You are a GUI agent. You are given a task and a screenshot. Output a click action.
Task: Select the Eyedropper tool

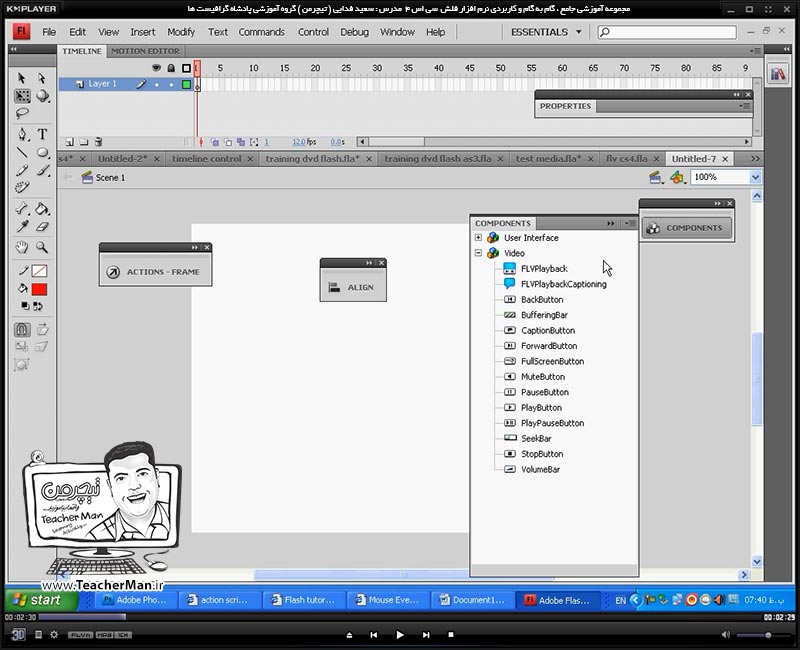(x=22, y=227)
